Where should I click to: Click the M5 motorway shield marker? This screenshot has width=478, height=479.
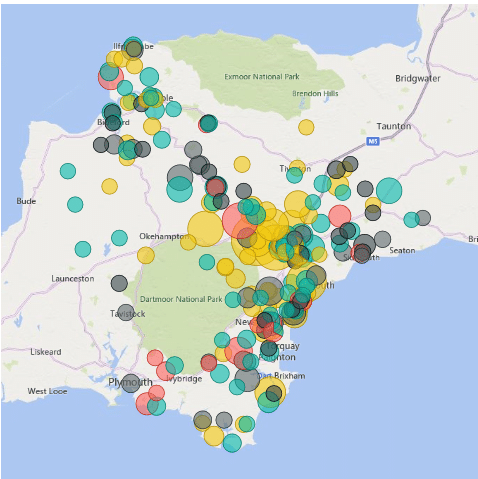pyautogui.click(x=373, y=141)
